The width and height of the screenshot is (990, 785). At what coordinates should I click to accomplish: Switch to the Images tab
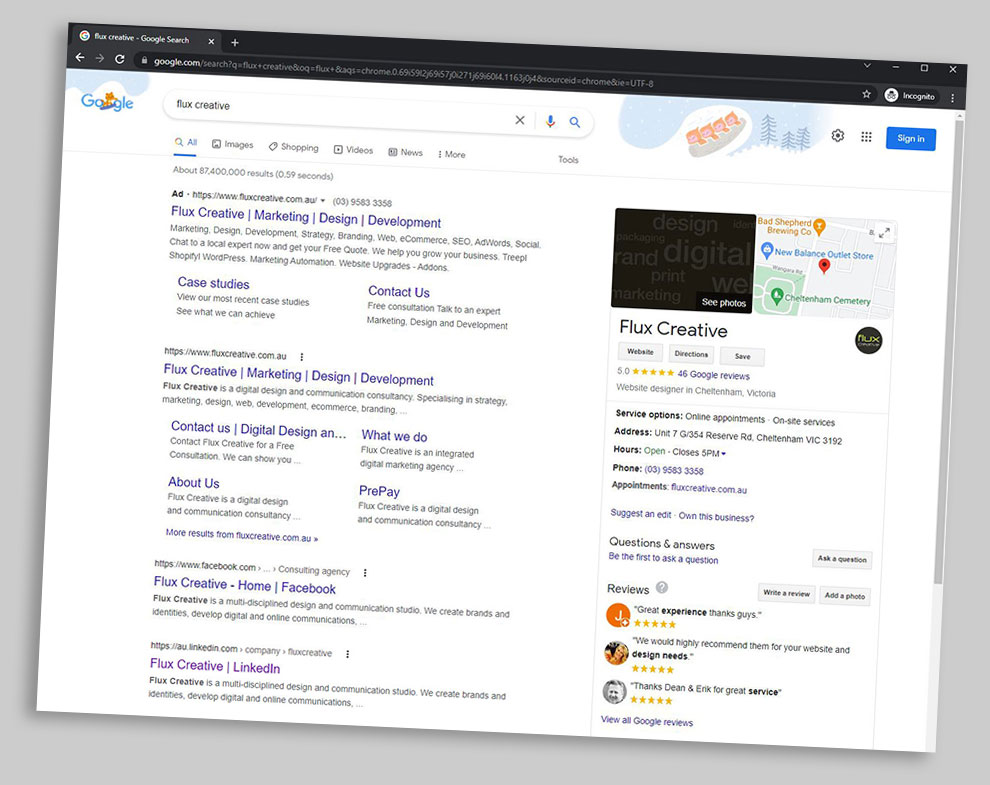(232, 144)
